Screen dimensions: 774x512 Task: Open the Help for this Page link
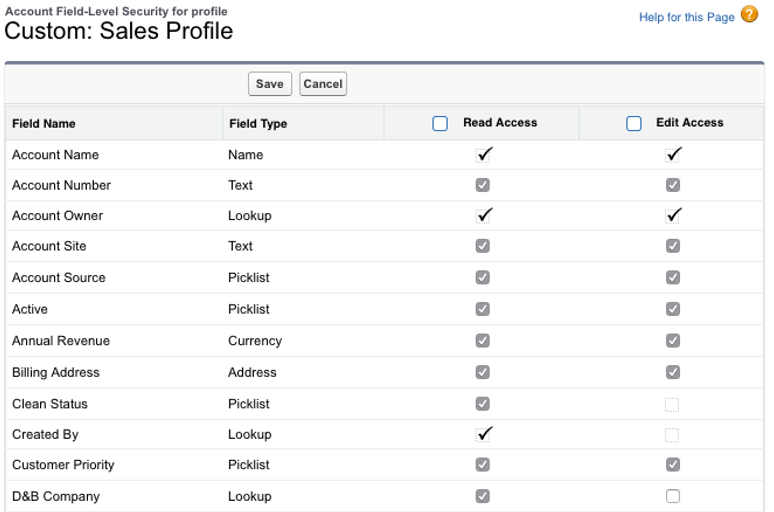pos(687,17)
